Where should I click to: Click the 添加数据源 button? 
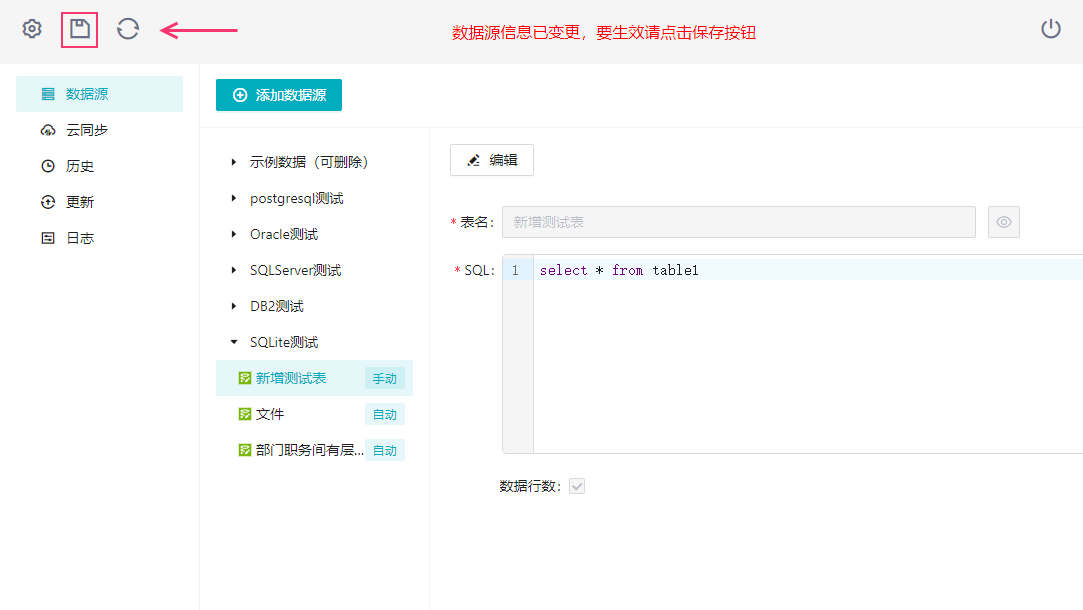tap(278, 95)
